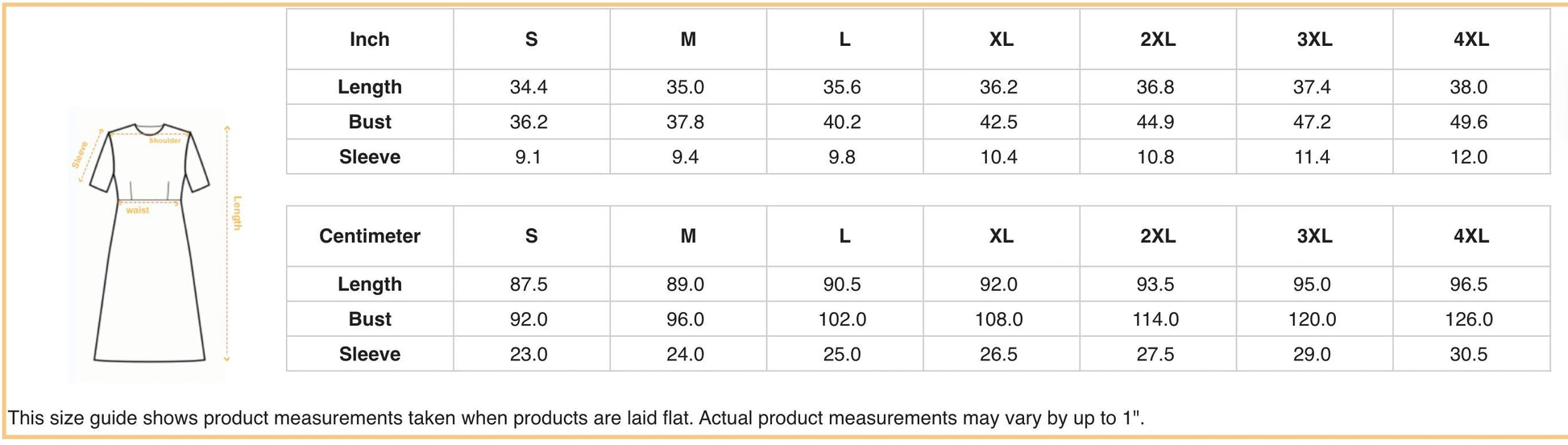Click the M column header in Inch table
Viewport: 1568px width, 445px height.
click(688, 40)
